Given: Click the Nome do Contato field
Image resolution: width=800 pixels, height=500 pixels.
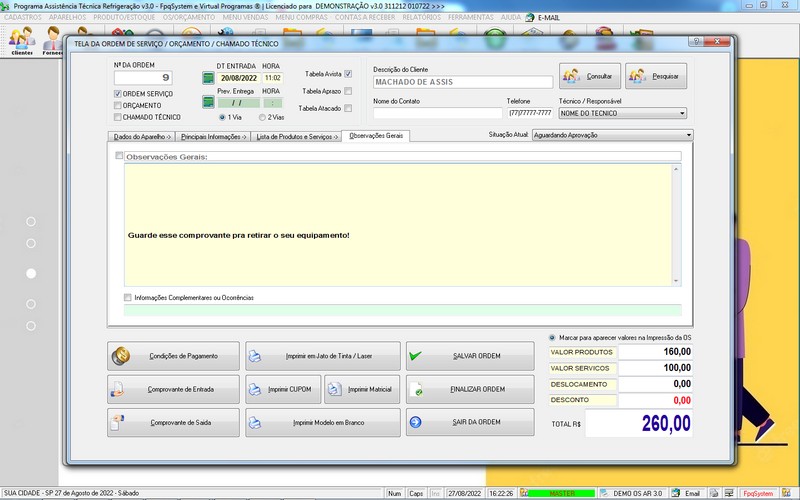Looking at the screenshot, I should [x=438, y=113].
